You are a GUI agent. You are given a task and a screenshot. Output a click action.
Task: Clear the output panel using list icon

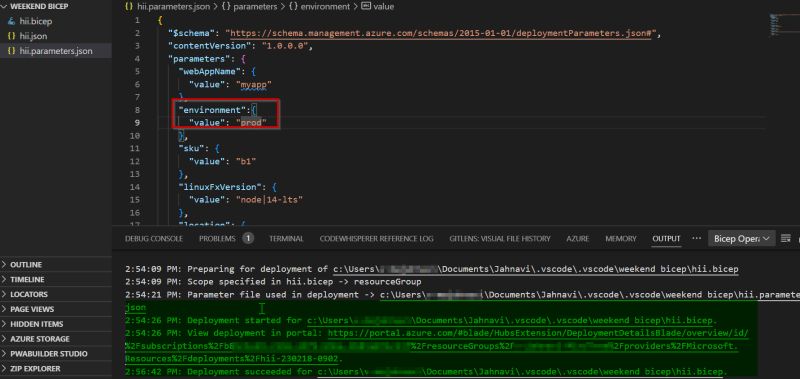click(786, 238)
